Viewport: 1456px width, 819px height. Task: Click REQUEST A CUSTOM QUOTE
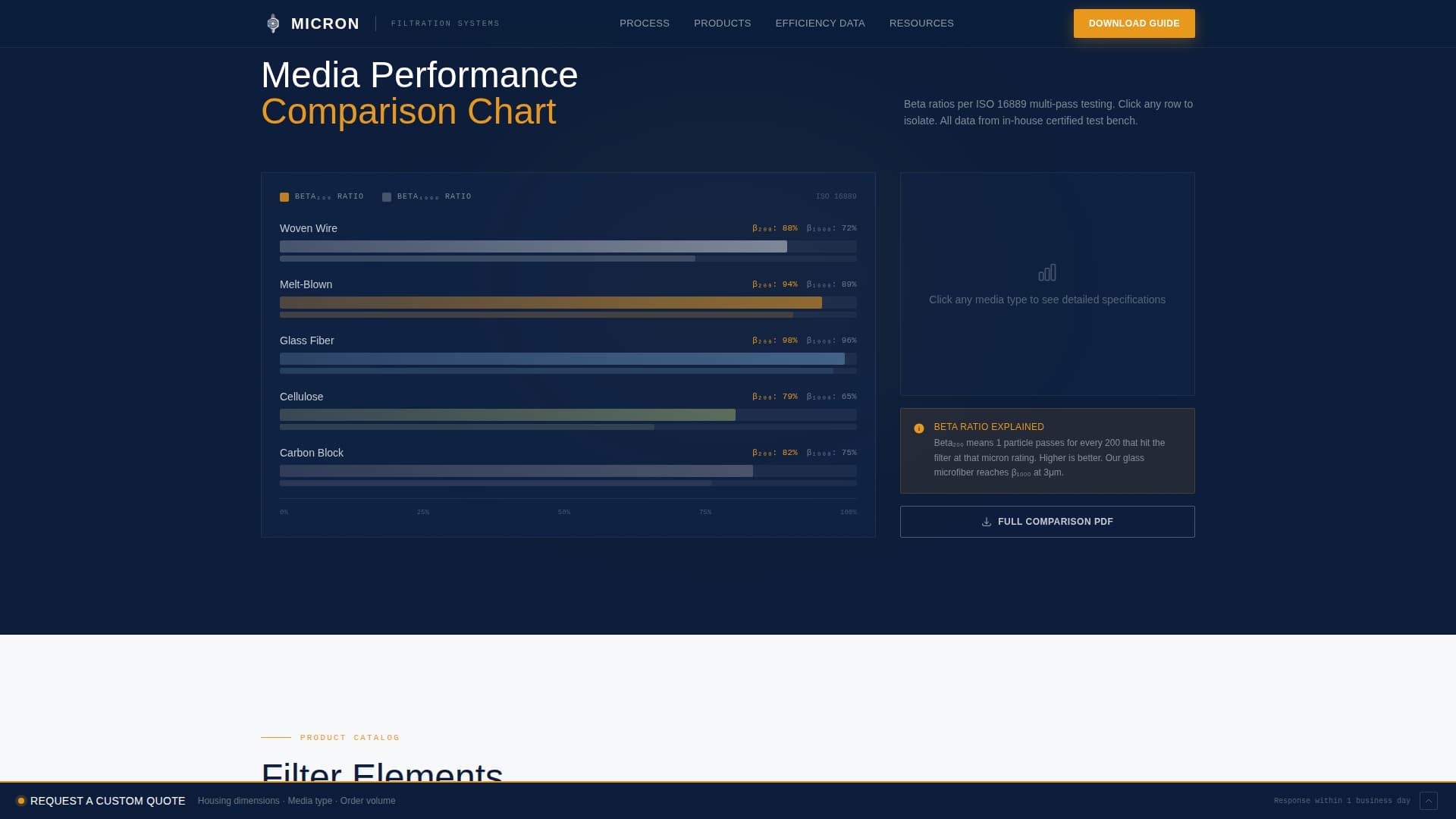click(x=108, y=801)
